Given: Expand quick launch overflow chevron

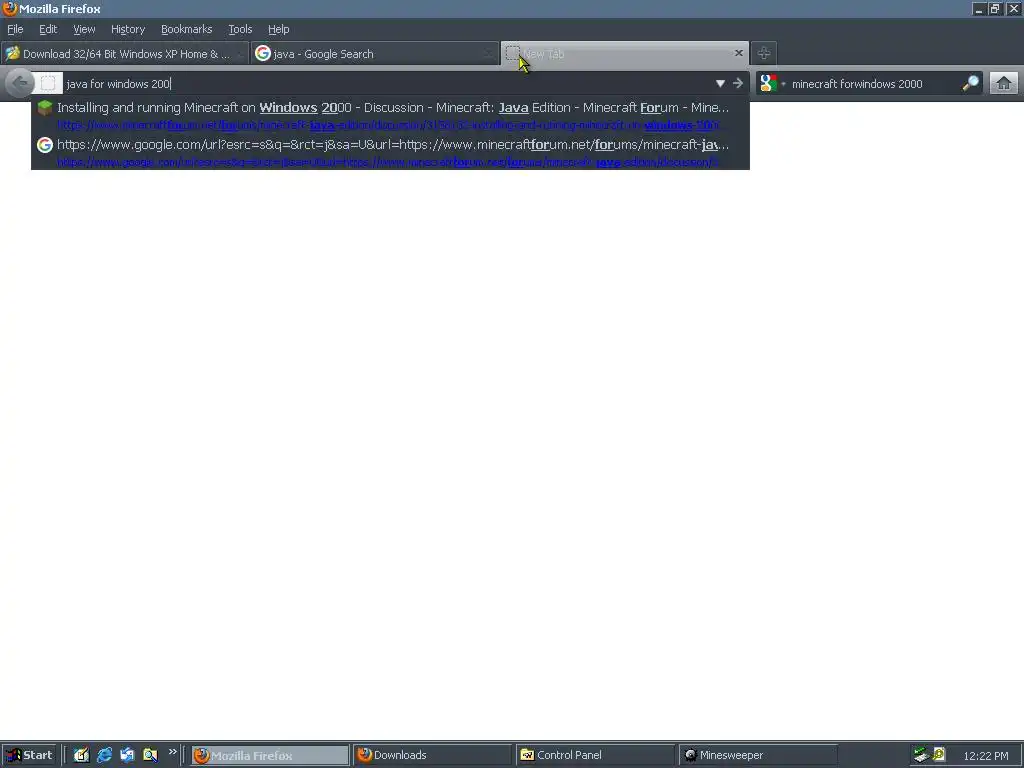Looking at the screenshot, I should pos(172,752).
